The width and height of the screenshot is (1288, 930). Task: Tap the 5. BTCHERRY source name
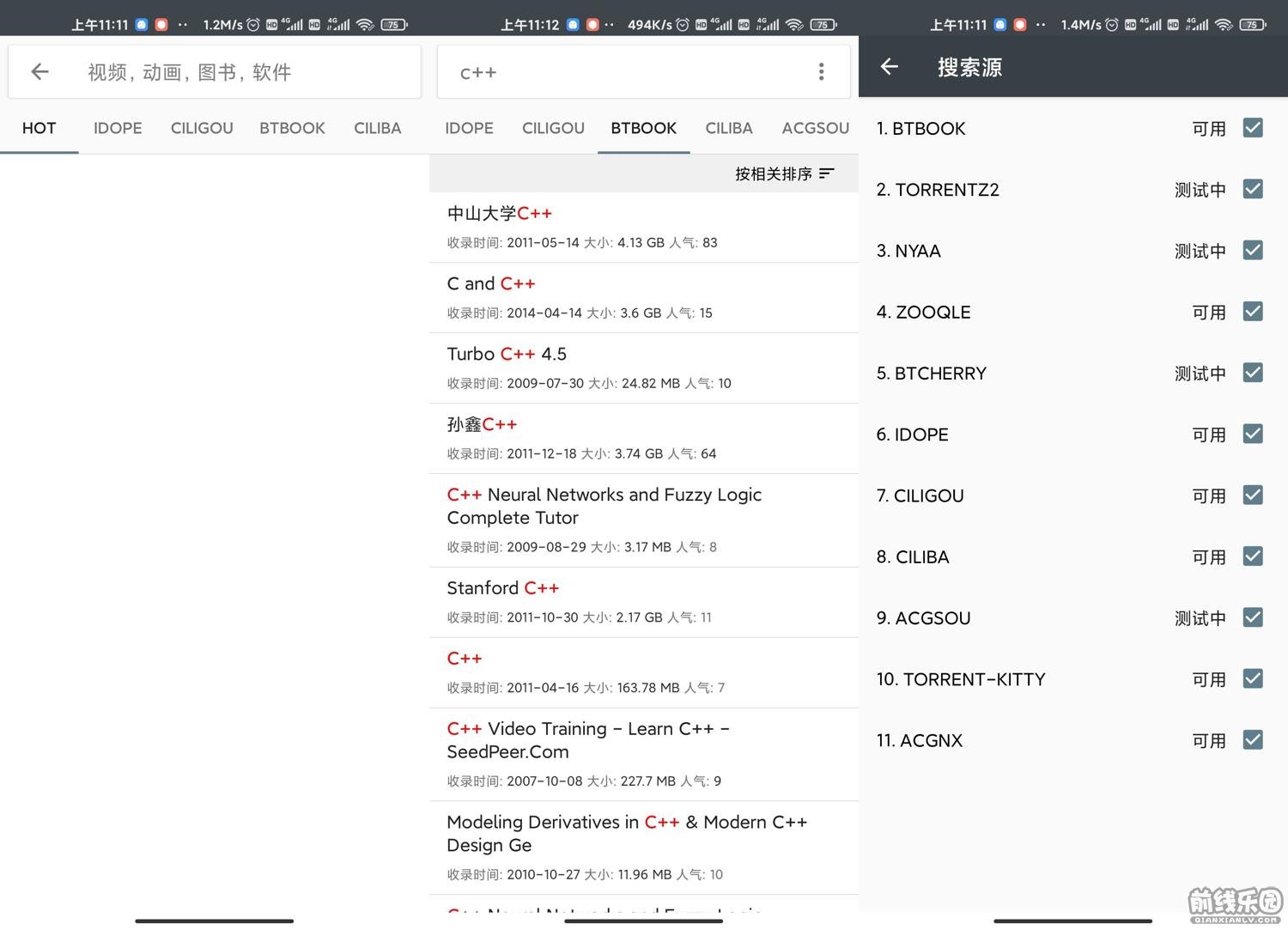click(932, 373)
